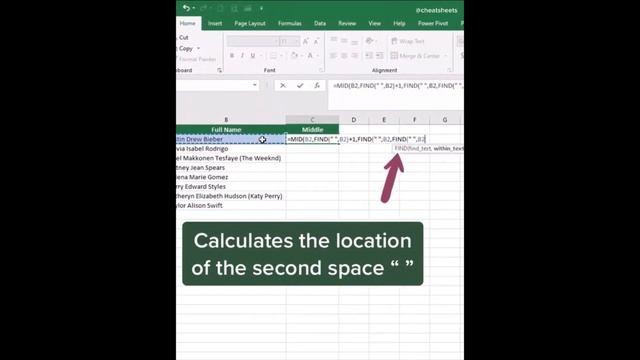The width and height of the screenshot is (640, 360).
Task: Select Align Left icon
Action: coord(334,56)
